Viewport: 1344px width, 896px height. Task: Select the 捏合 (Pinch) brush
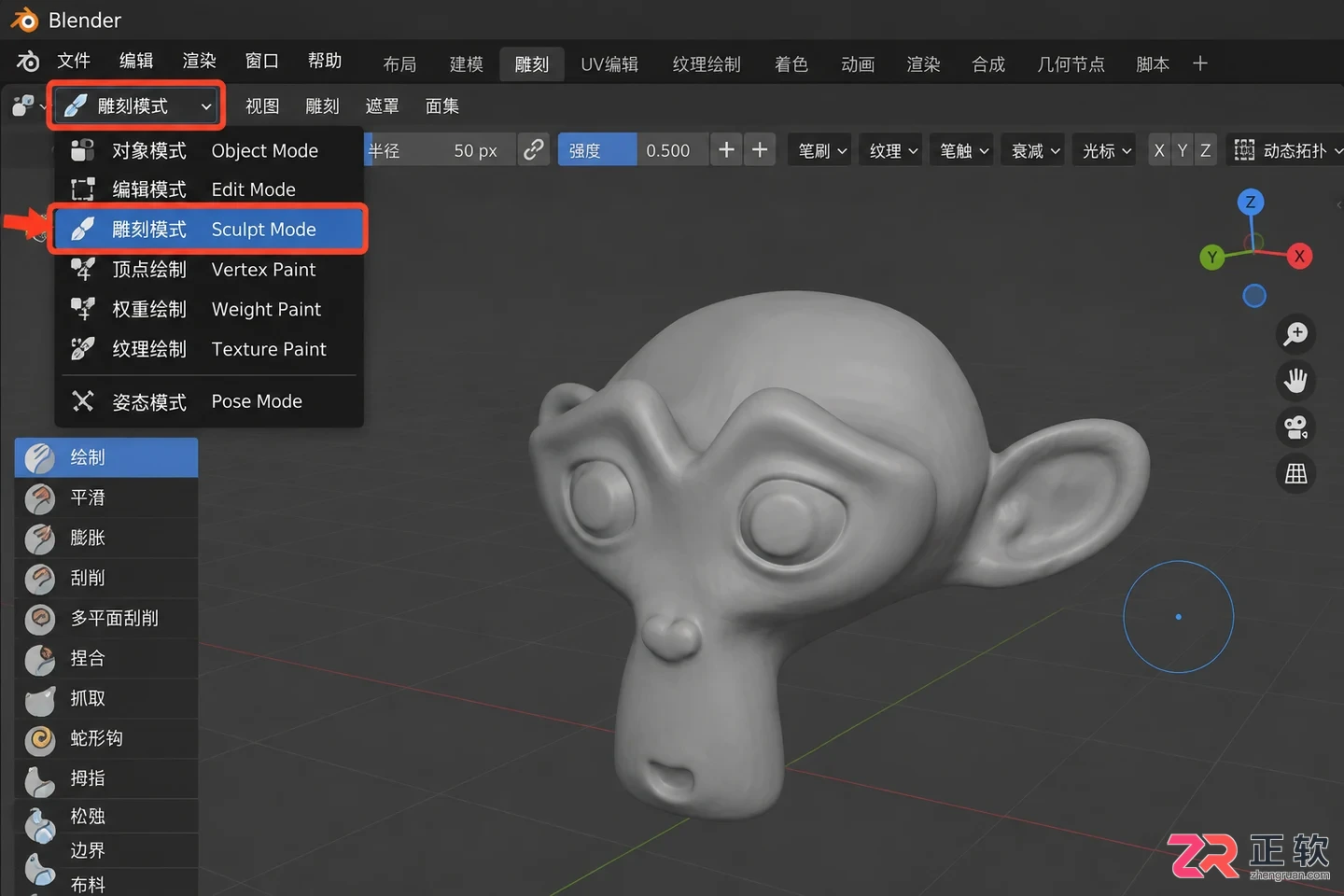(106, 658)
